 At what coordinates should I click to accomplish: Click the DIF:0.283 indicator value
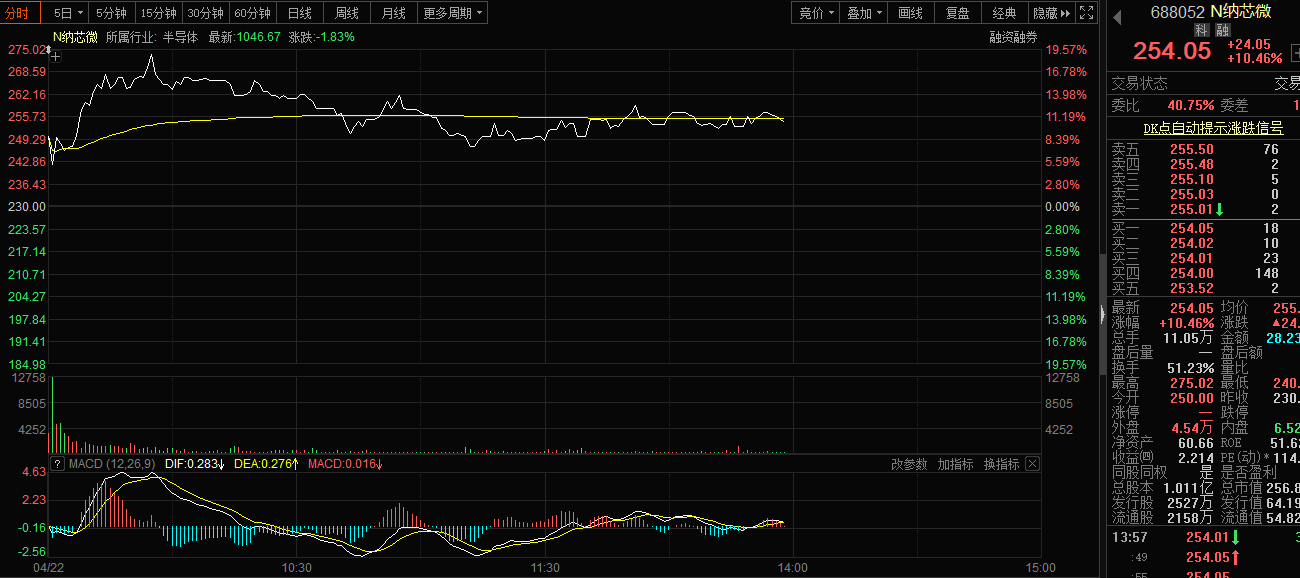coord(194,464)
